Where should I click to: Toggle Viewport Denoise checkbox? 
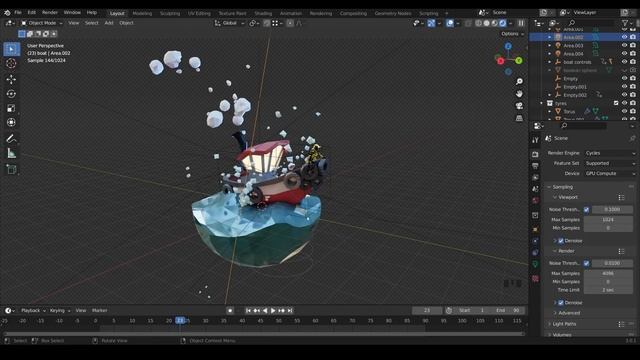561,241
